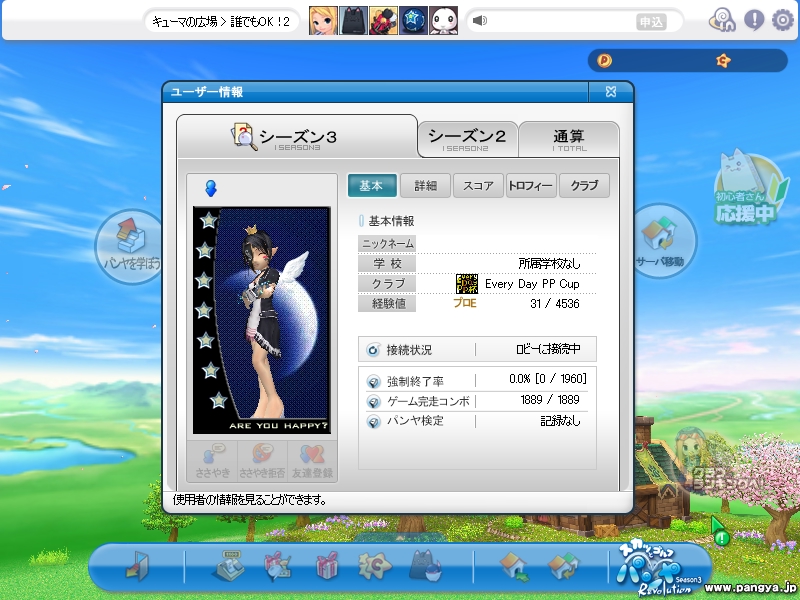Click the 接続状況 icon
This screenshot has height=600, width=800.
(373, 350)
